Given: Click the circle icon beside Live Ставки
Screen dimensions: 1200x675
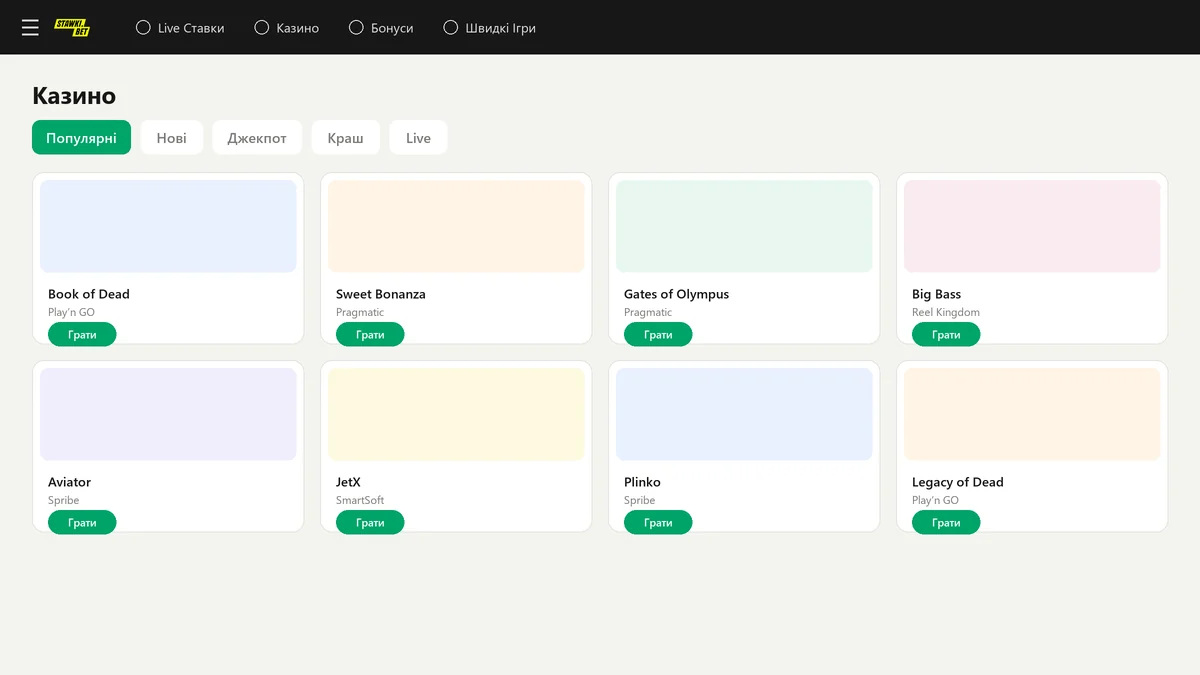Looking at the screenshot, I should click(x=143, y=28).
